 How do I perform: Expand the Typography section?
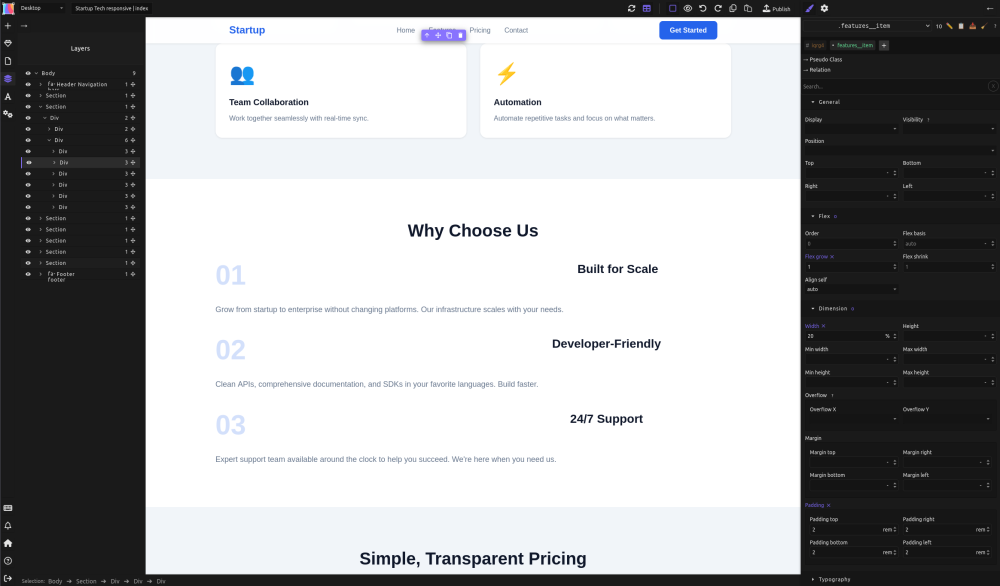click(835, 579)
